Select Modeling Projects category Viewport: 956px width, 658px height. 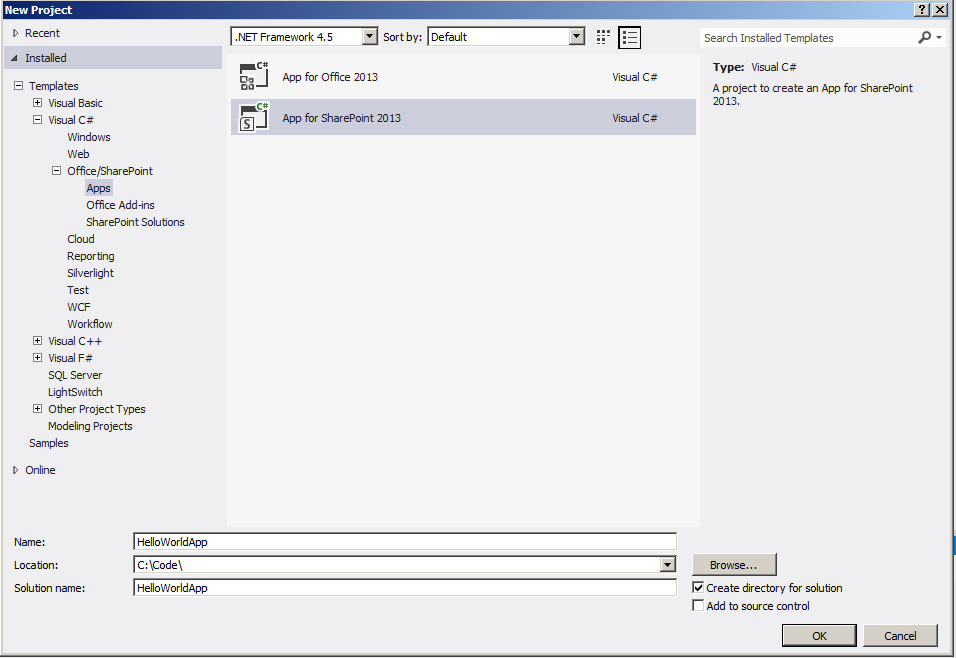coord(90,426)
